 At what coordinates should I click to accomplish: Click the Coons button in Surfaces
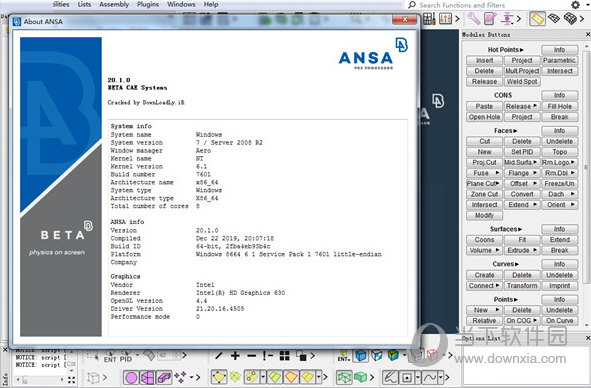pyautogui.click(x=484, y=240)
